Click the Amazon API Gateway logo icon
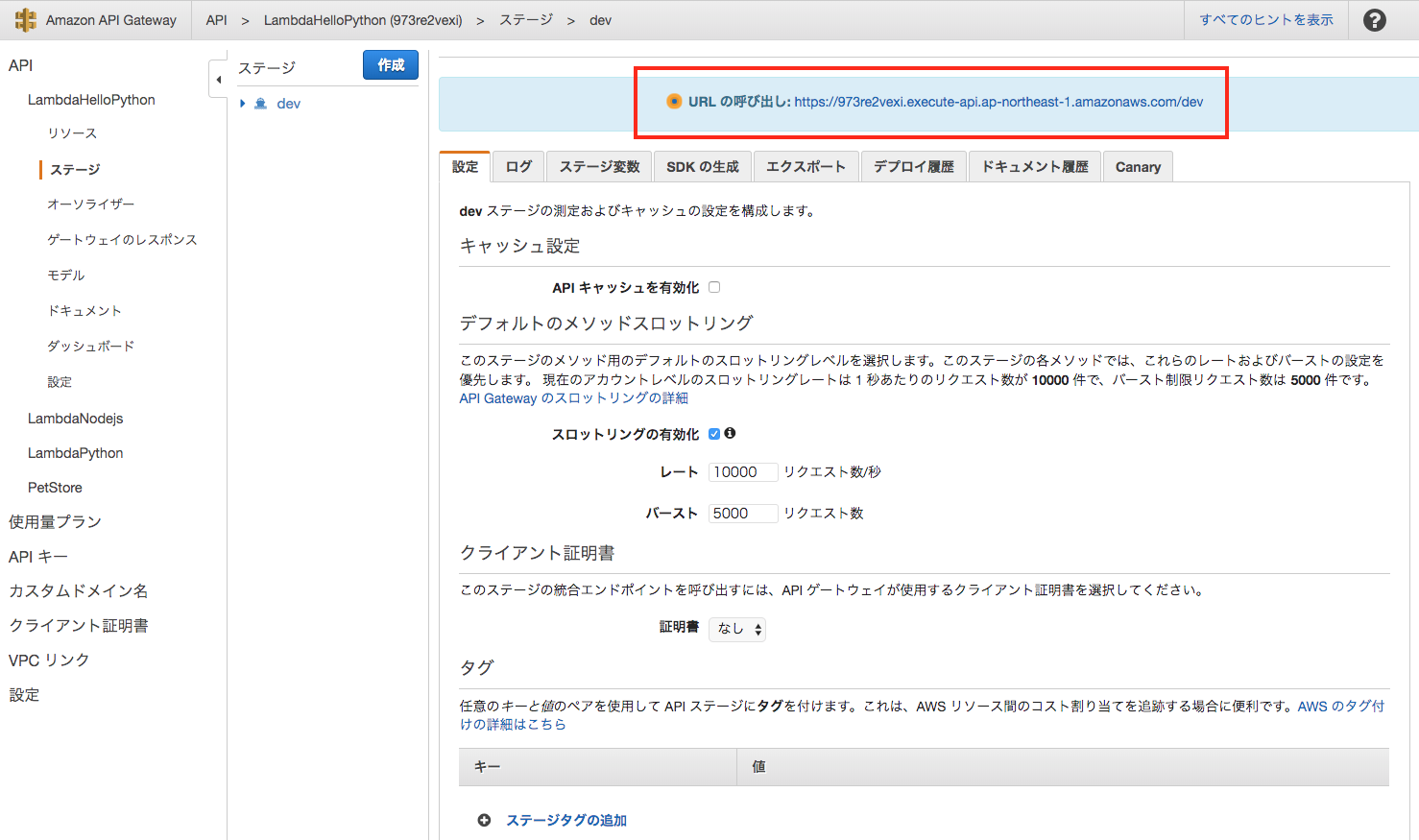This screenshot has width=1419, height=840. (x=26, y=19)
